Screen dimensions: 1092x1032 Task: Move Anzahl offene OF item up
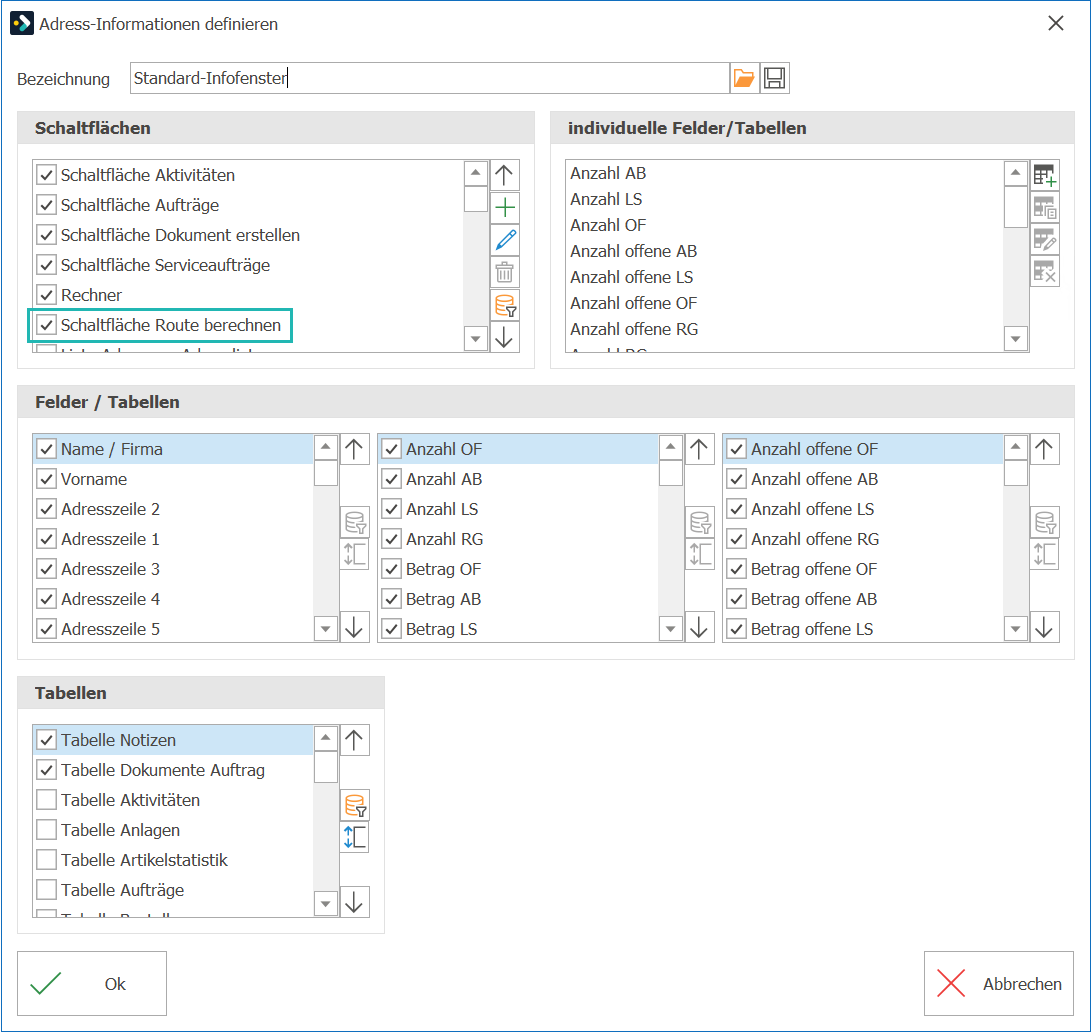coord(1044,449)
